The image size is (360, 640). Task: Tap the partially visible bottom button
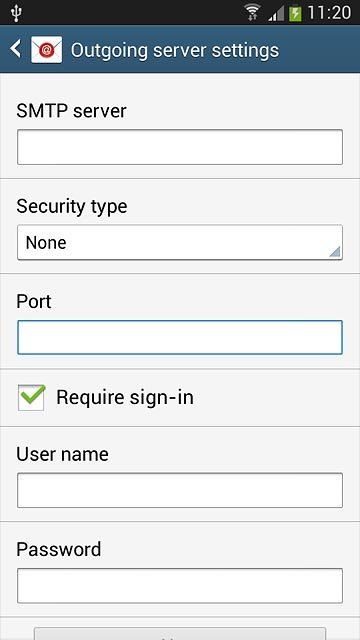(180, 634)
